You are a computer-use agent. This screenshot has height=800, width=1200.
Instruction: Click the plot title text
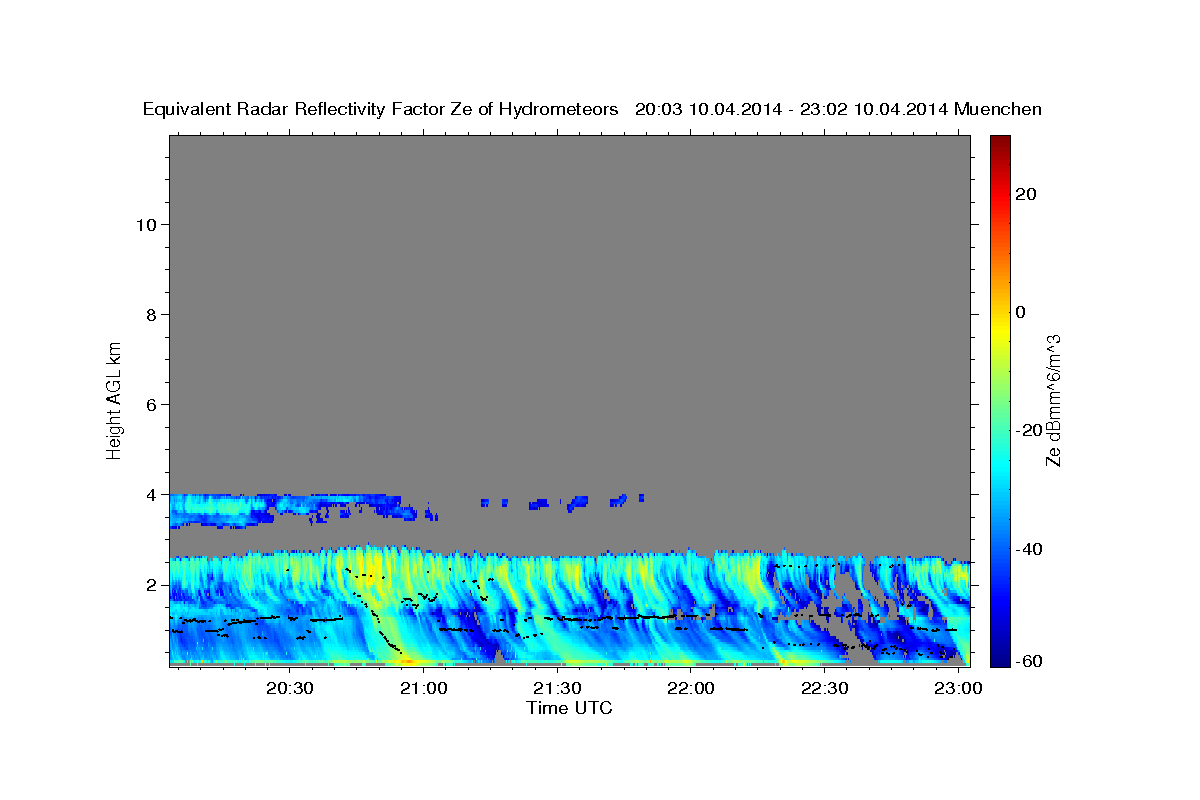click(x=592, y=109)
